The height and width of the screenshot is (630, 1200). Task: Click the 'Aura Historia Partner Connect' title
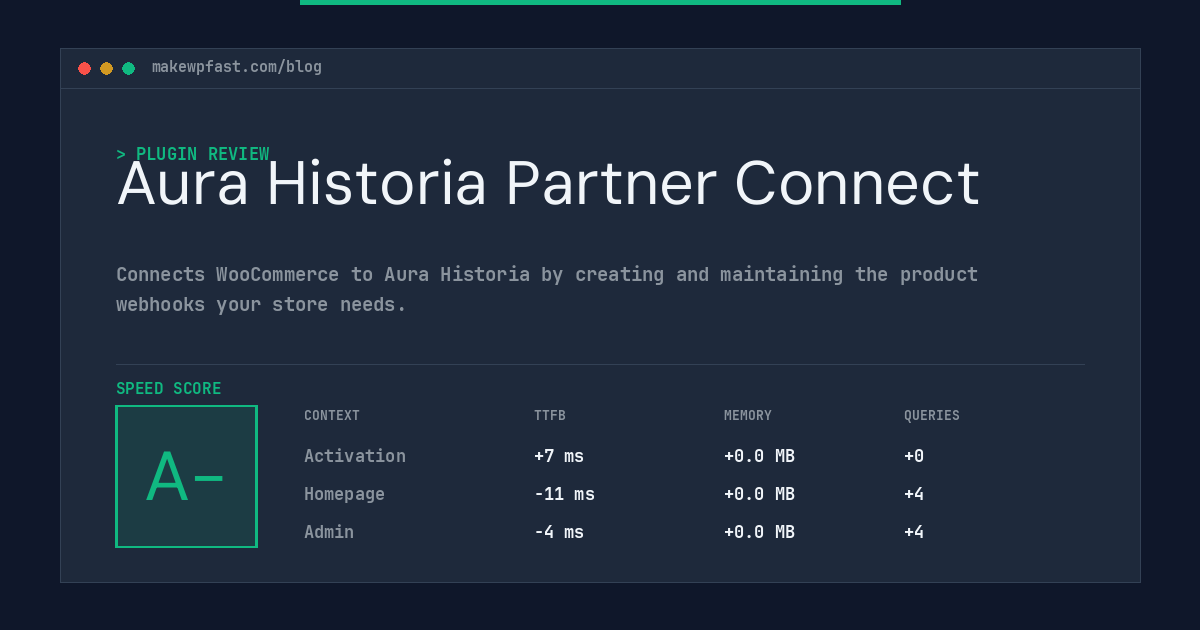coord(548,184)
